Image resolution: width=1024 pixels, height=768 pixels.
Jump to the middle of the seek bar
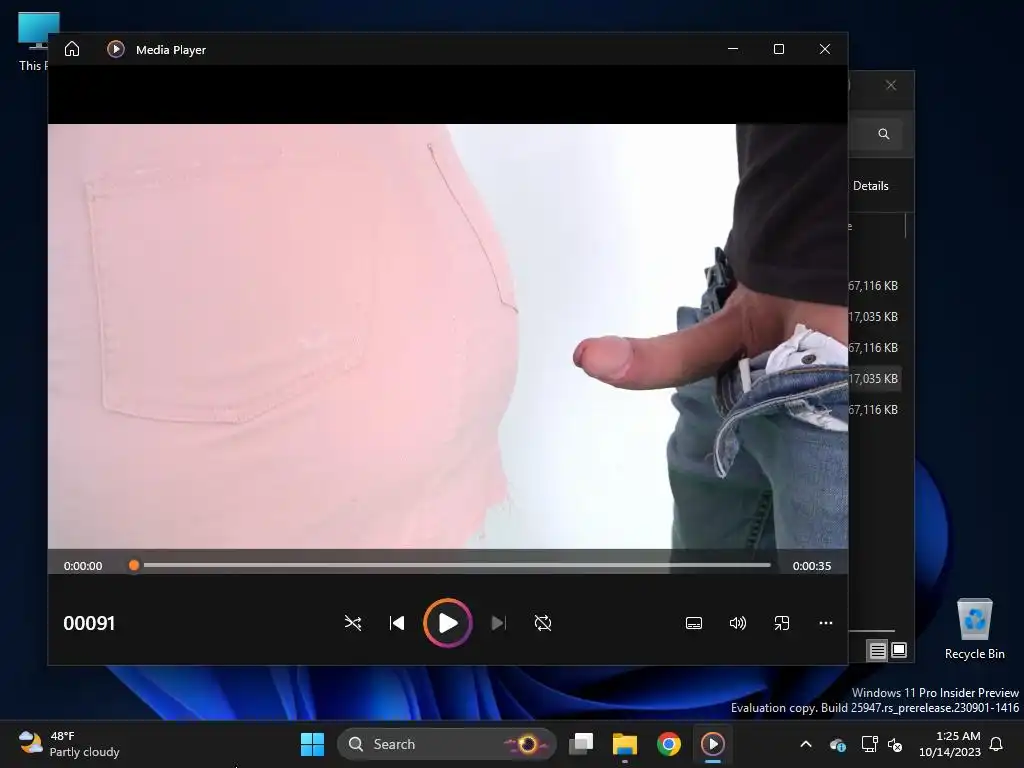(x=453, y=566)
